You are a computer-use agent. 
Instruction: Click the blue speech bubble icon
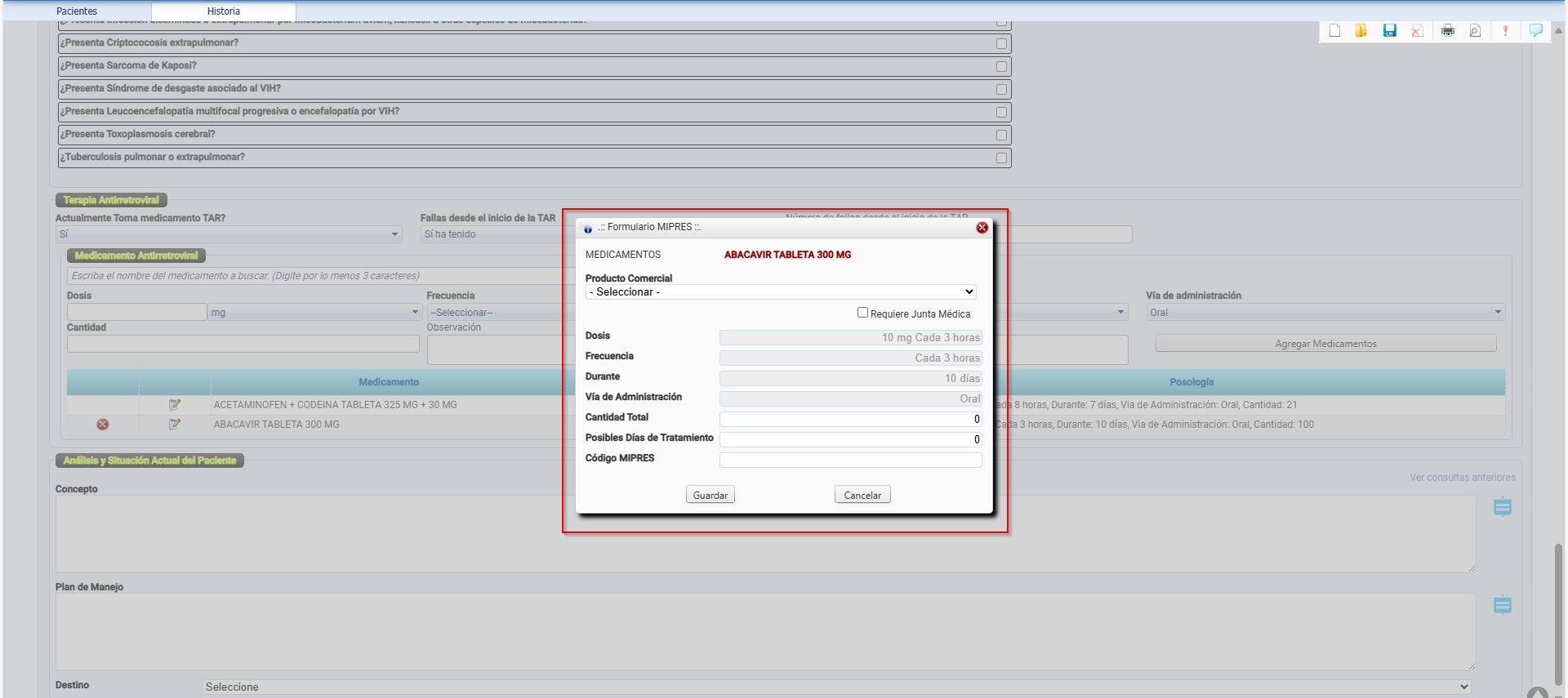tap(1535, 31)
